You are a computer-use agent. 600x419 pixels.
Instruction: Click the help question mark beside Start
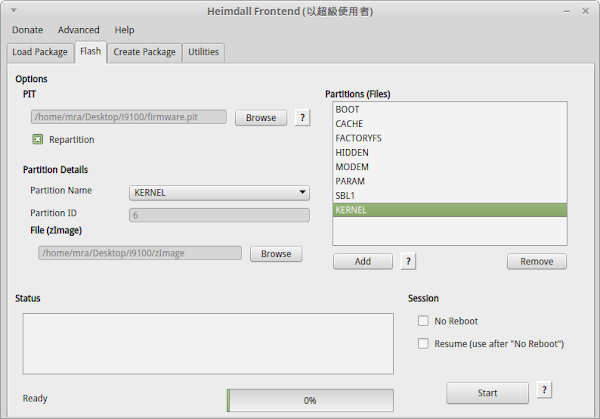pos(544,390)
